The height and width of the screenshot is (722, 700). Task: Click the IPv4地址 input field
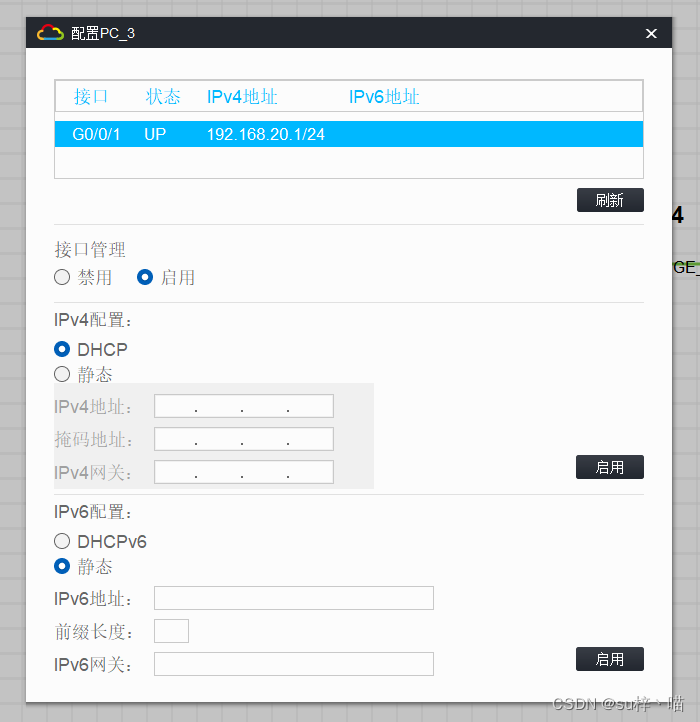point(244,406)
